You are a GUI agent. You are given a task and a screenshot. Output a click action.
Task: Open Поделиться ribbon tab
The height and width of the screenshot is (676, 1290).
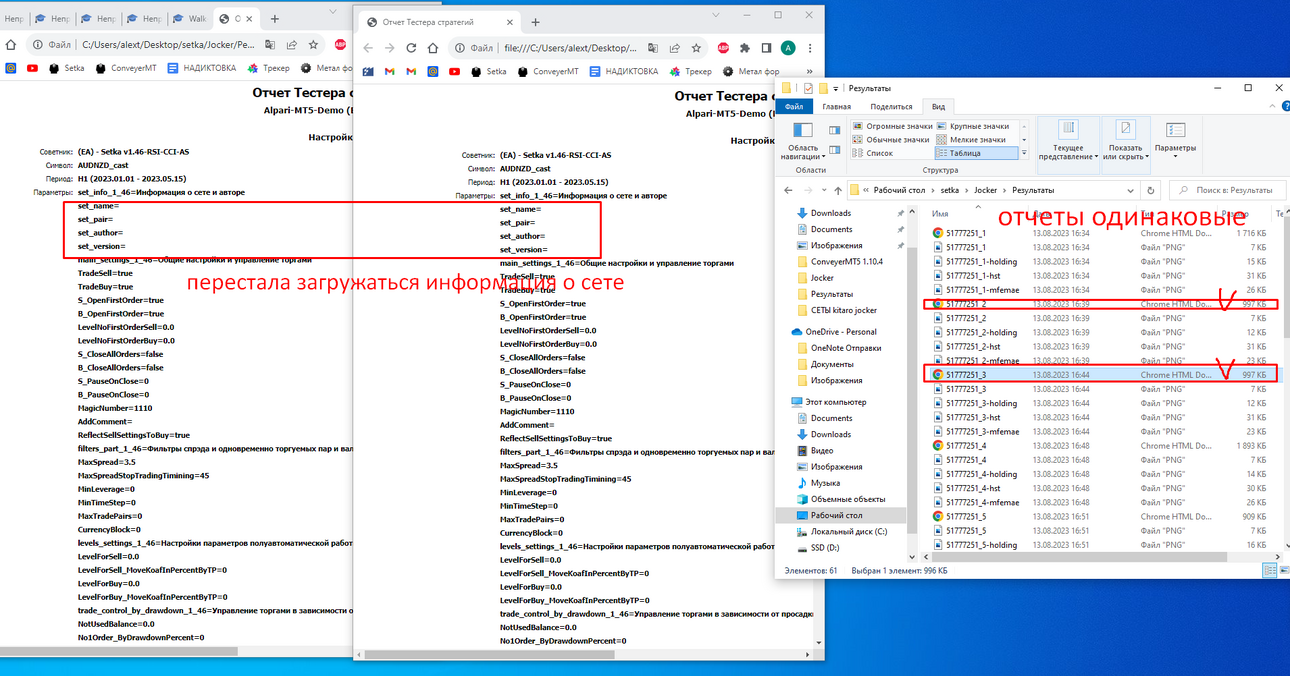tap(891, 106)
